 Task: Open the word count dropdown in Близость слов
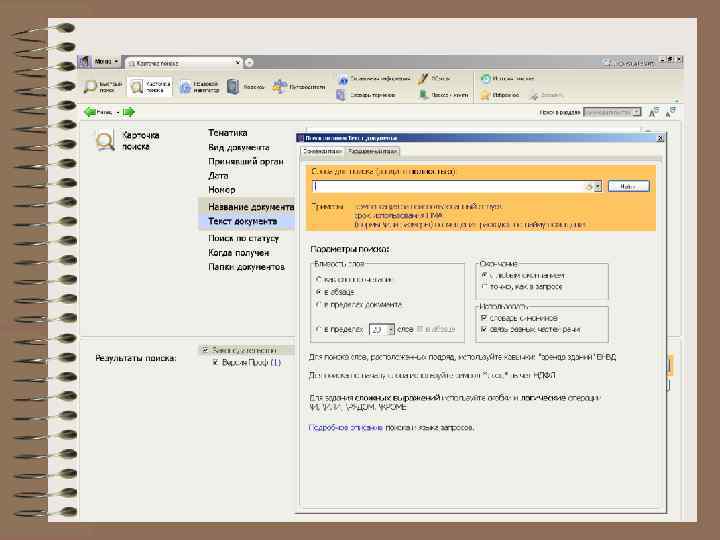coord(390,330)
